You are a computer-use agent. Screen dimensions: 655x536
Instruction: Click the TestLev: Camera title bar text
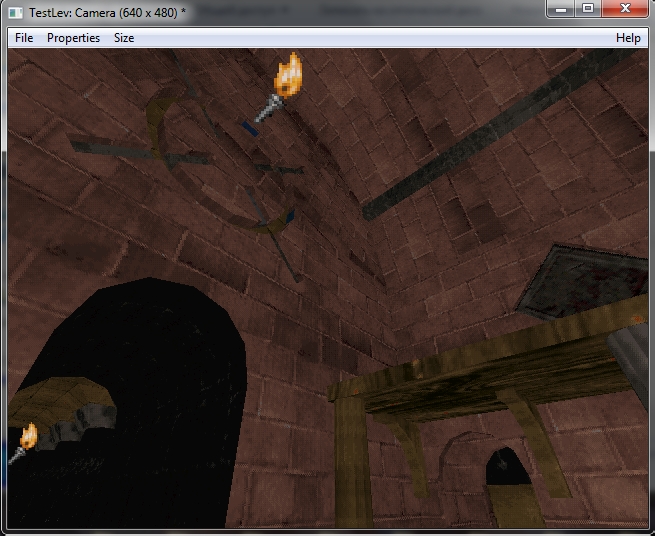click(107, 13)
